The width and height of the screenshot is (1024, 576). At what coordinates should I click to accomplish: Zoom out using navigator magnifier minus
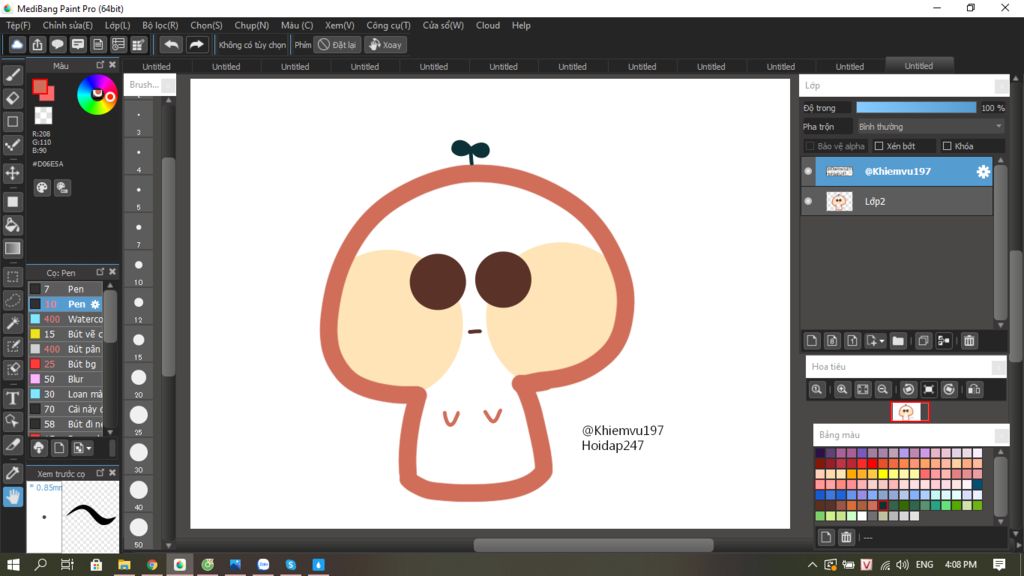pos(882,389)
